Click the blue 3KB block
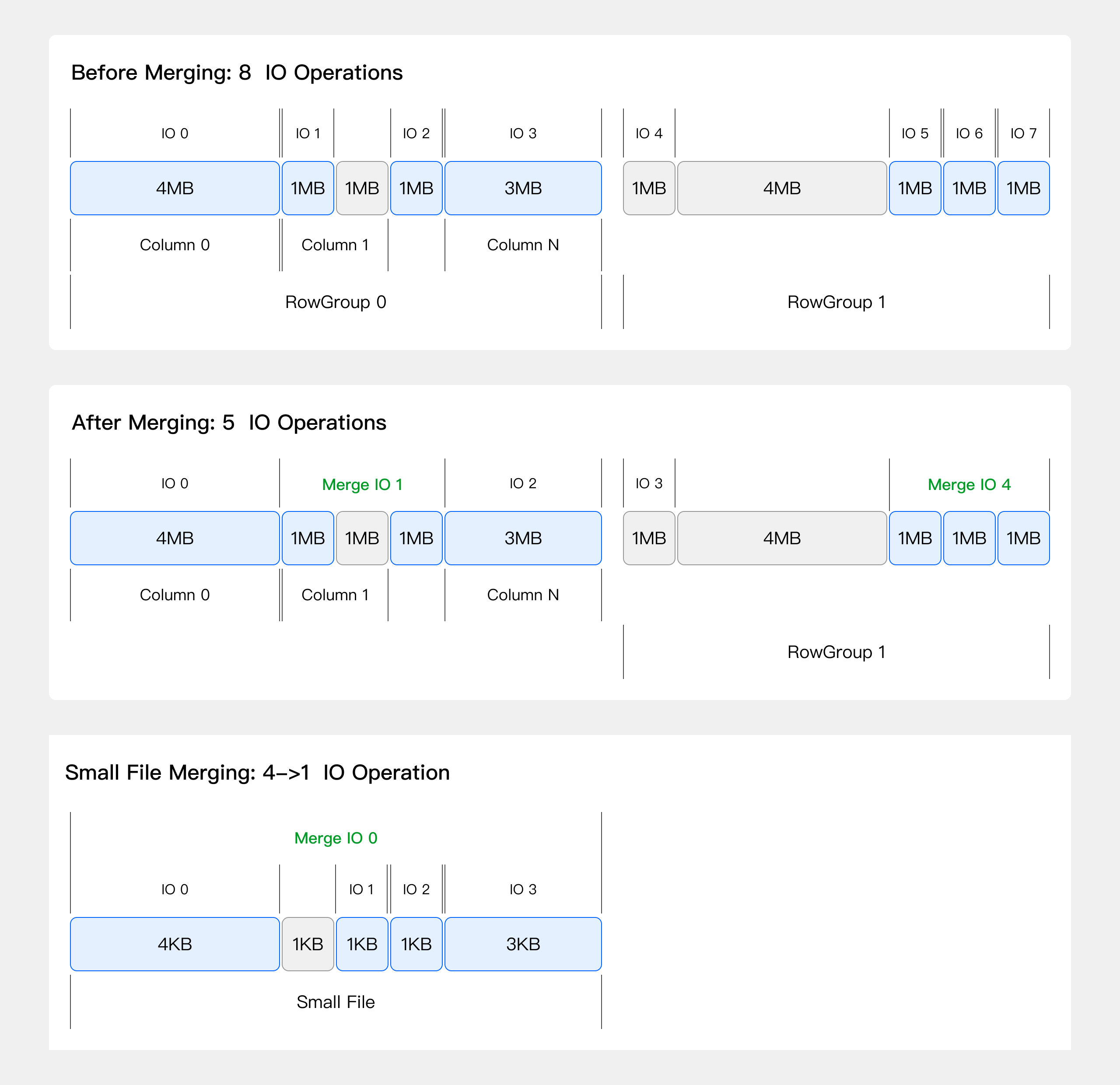 pyautogui.click(x=523, y=944)
